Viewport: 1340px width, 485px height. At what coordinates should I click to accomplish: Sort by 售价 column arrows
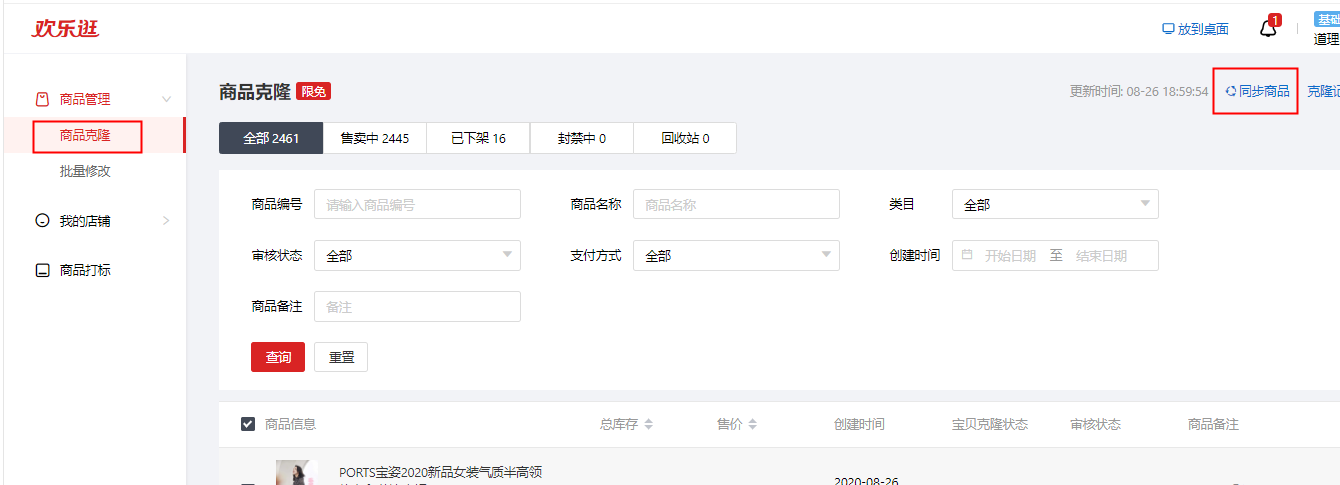[x=752, y=424]
